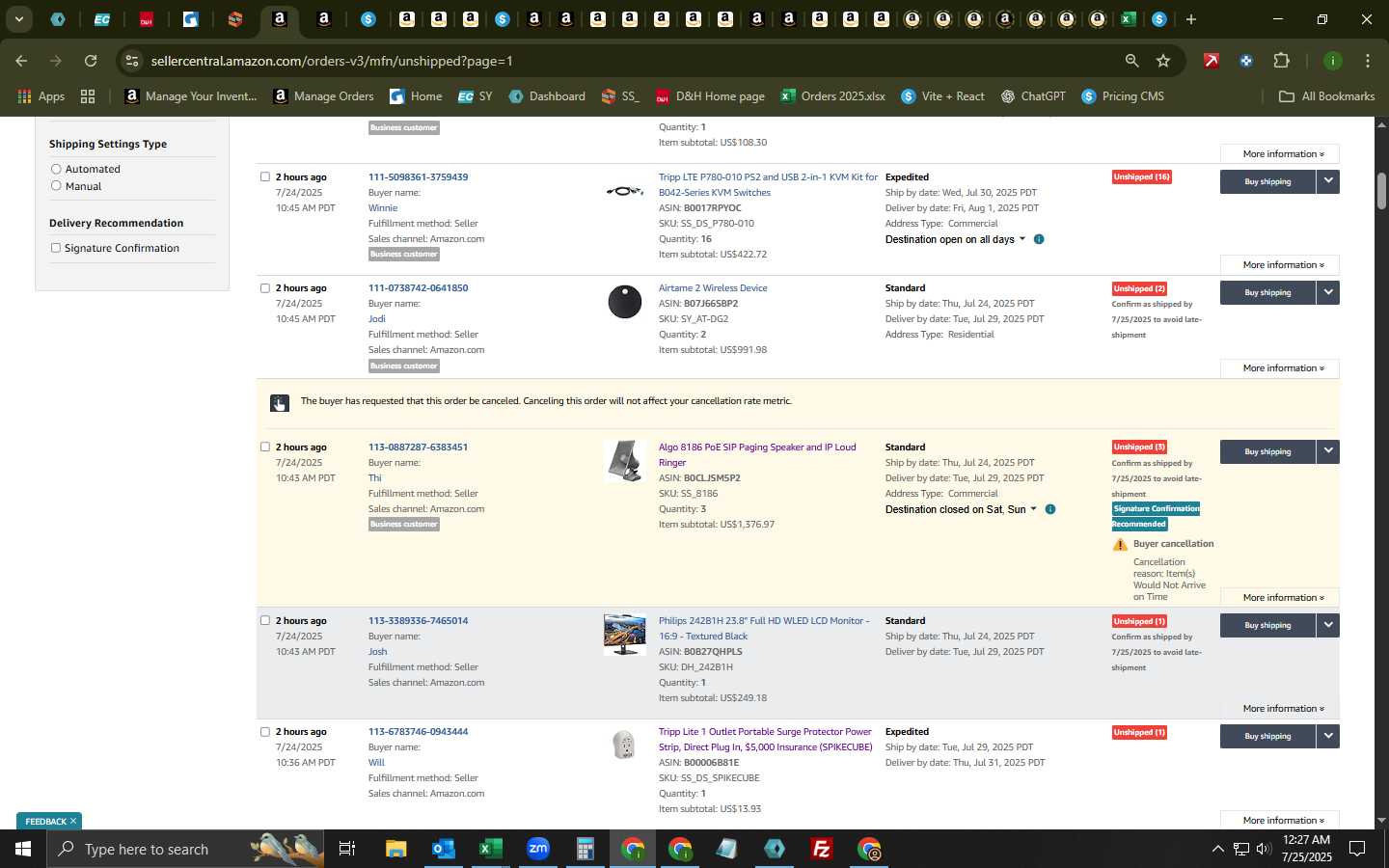1389x868 pixels.
Task: Open the tab search chevron
Action: [x=18, y=19]
